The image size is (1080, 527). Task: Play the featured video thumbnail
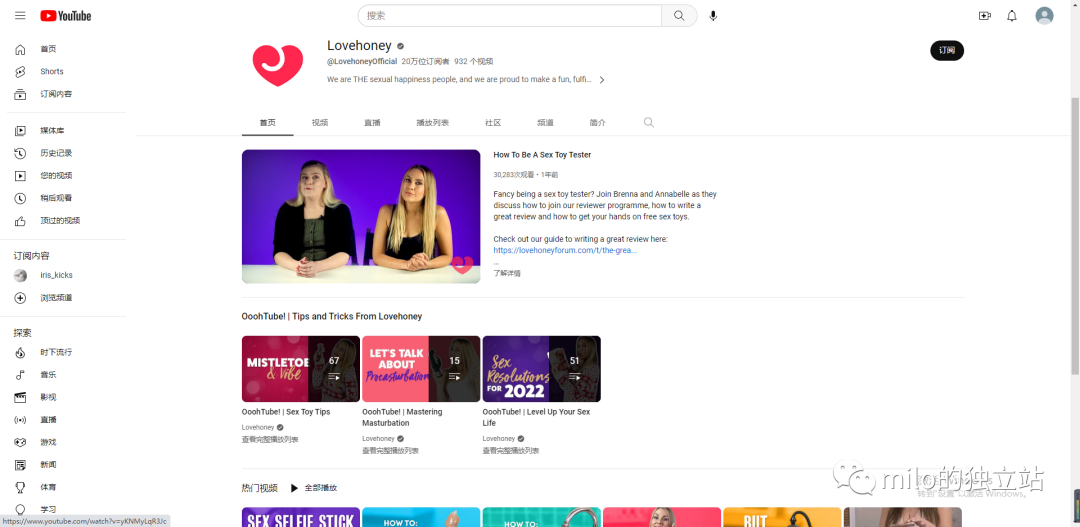click(x=361, y=216)
